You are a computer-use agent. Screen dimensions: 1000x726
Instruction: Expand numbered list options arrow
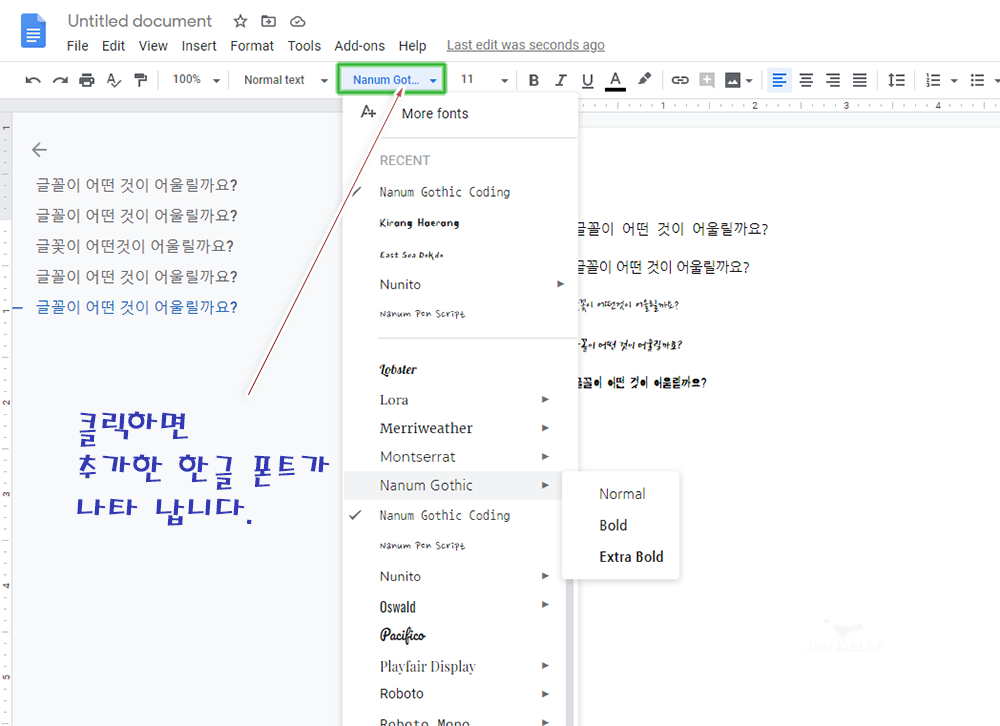tap(954, 81)
